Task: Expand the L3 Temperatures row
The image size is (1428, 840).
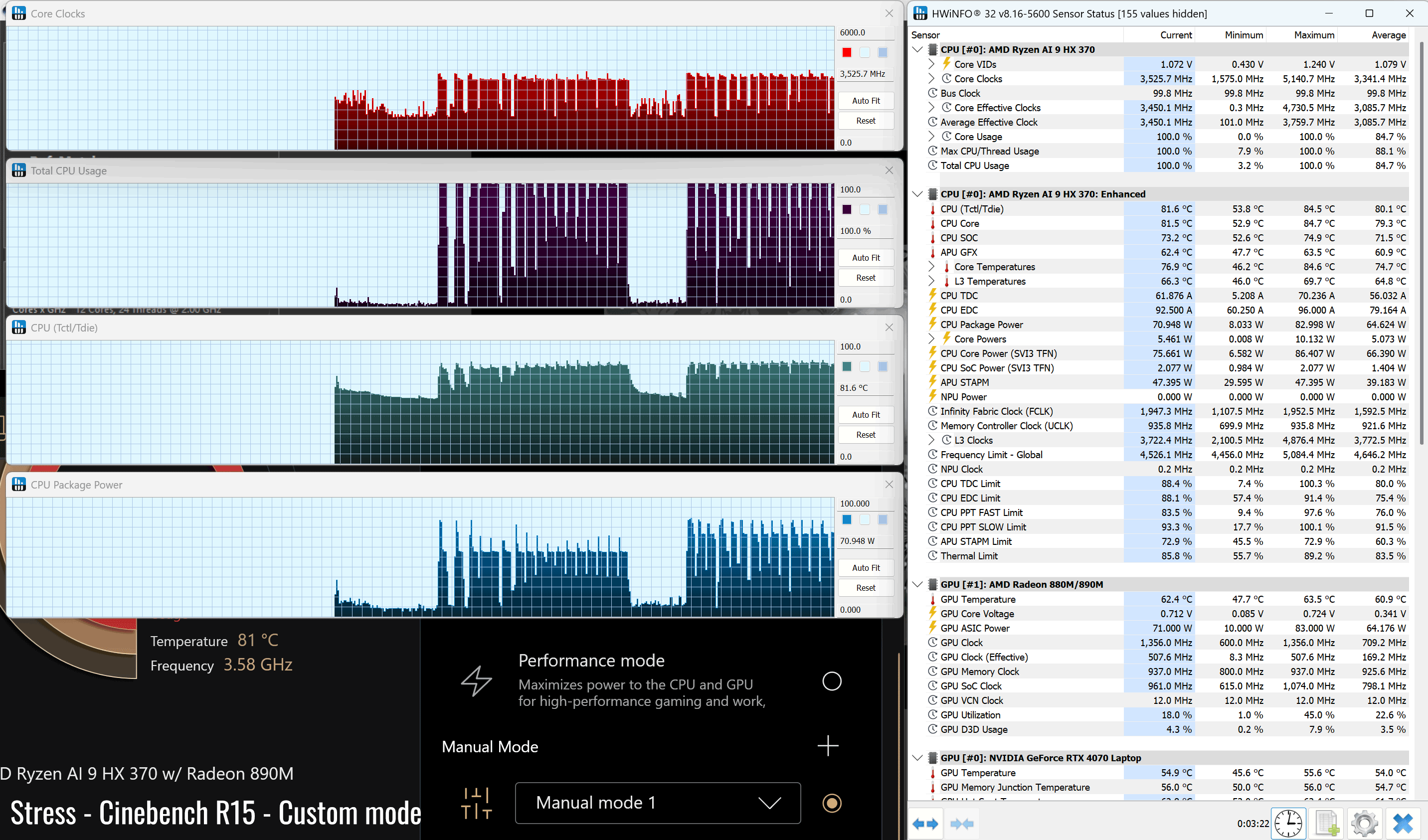Action: click(x=931, y=281)
